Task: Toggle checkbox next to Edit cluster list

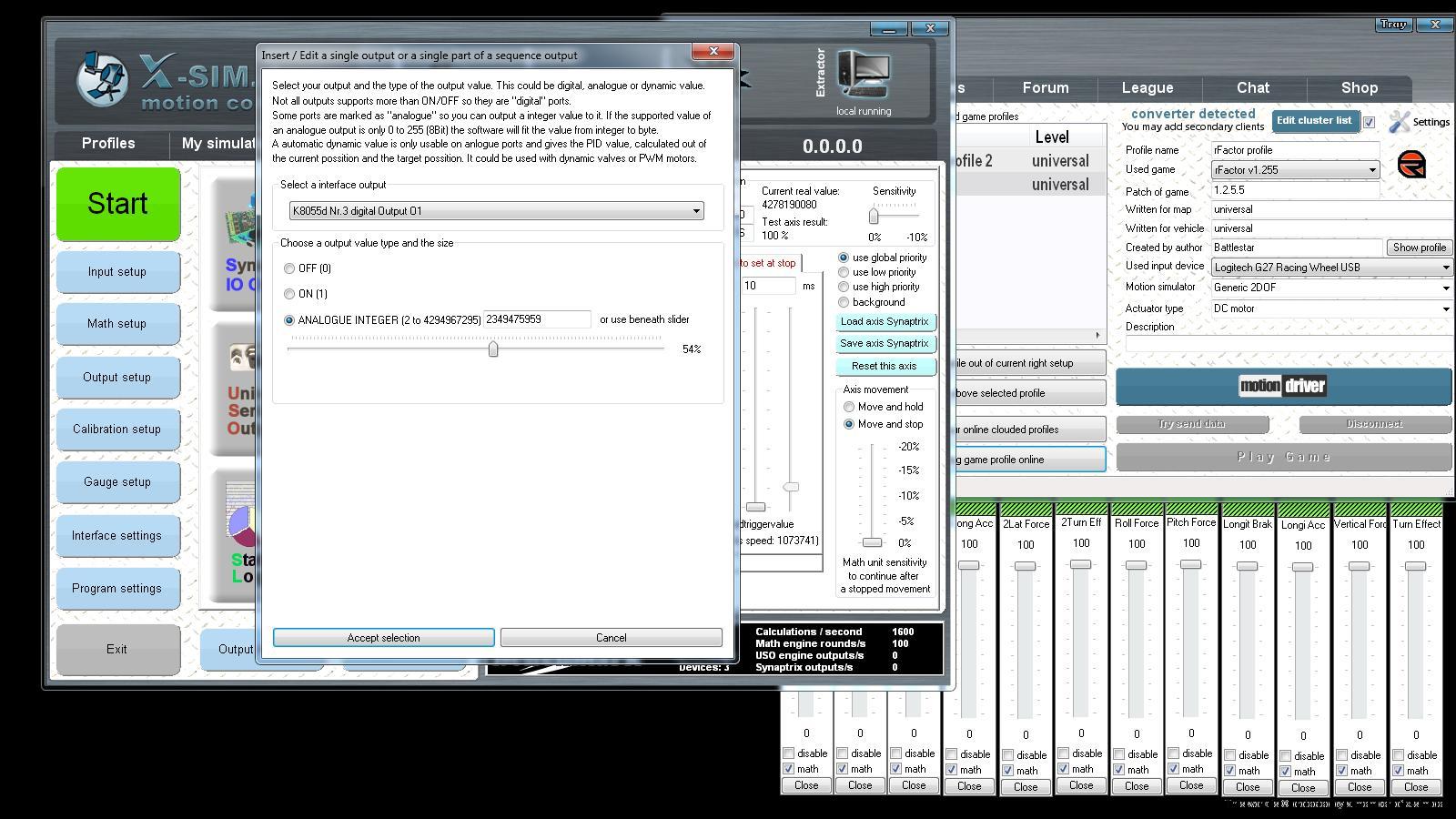Action: (1369, 122)
